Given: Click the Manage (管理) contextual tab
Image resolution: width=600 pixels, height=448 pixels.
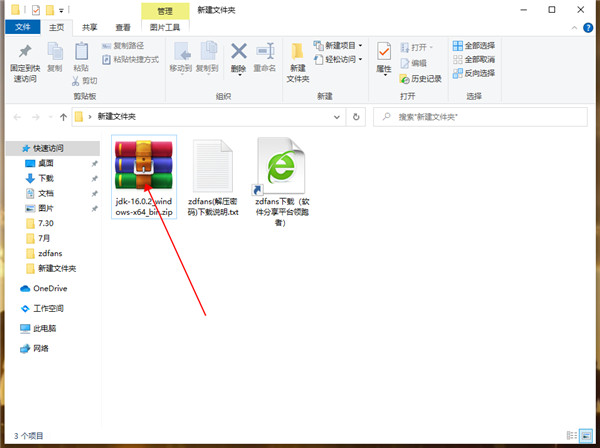Looking at the screenshot, I should click(165, 11).
